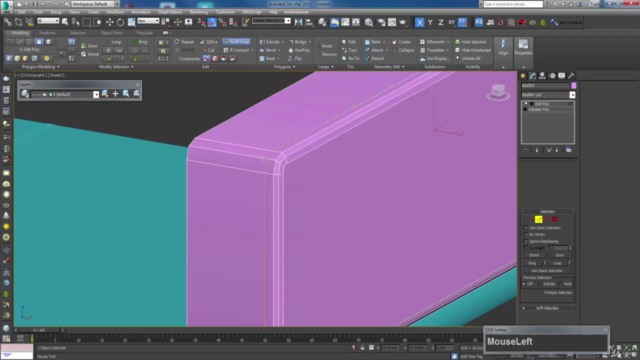Image resolution: width=640 pixels, height=360 pixels.
Task: Click the ViewCube in the viewport
Action: pyautogui.click(x=498, y=91)
